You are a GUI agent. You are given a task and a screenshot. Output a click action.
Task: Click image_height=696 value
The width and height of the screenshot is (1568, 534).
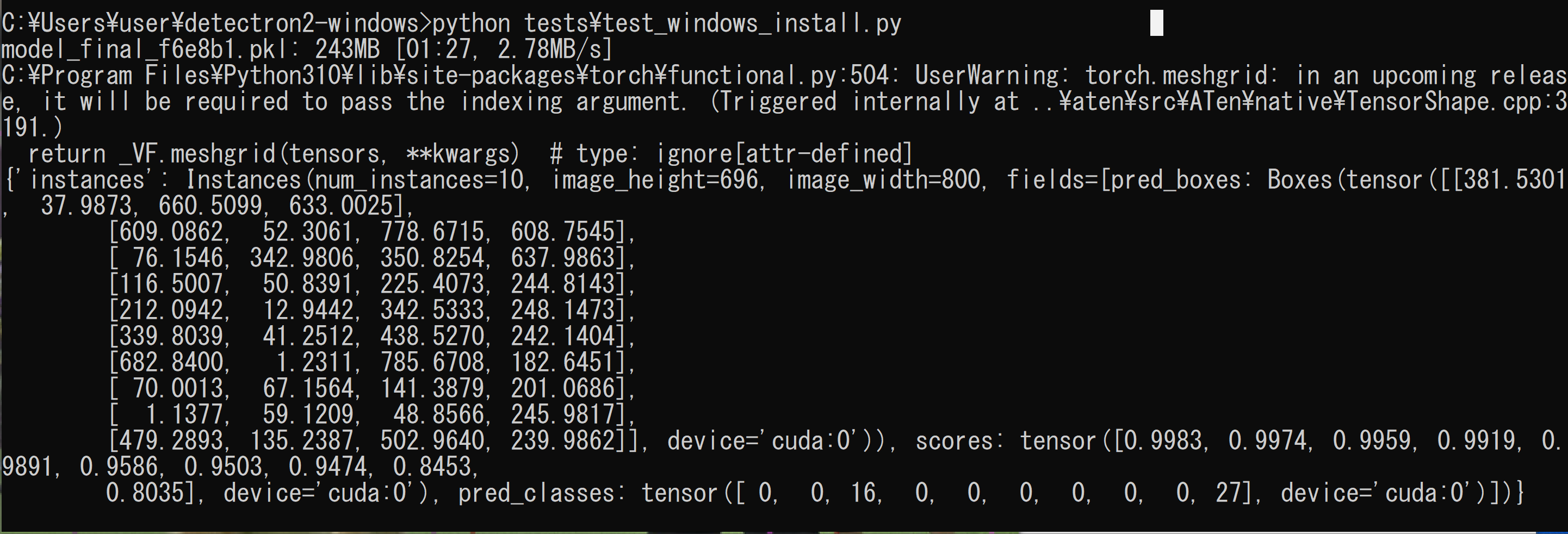(655, 179)
